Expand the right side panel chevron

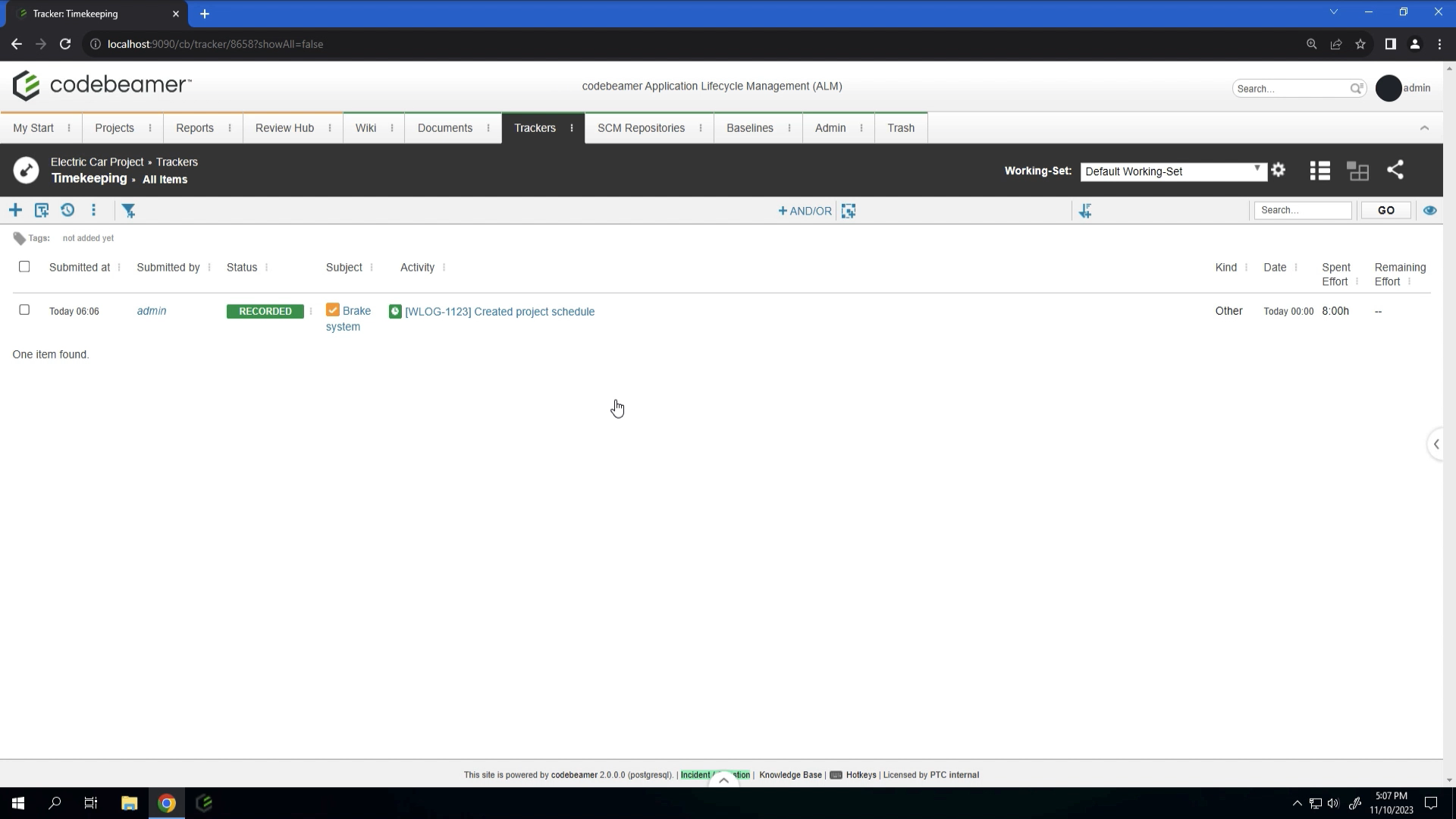tap(1436, 444)
